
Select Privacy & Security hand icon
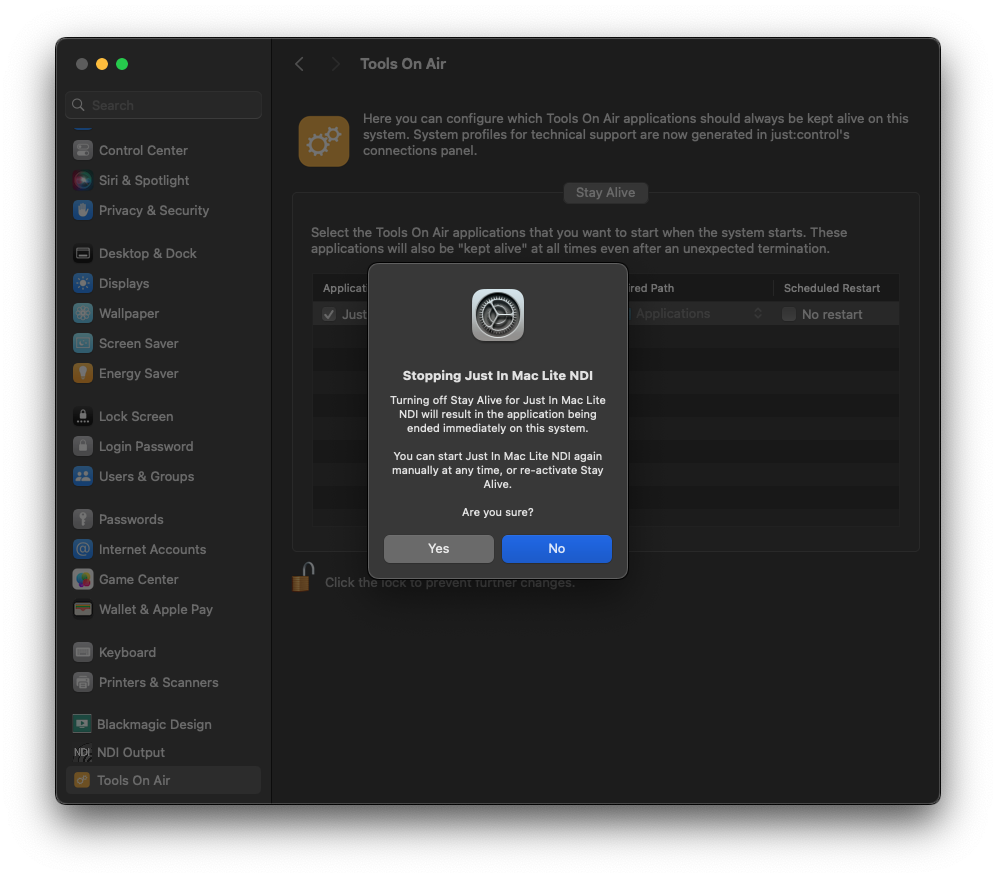click(83, 210)
